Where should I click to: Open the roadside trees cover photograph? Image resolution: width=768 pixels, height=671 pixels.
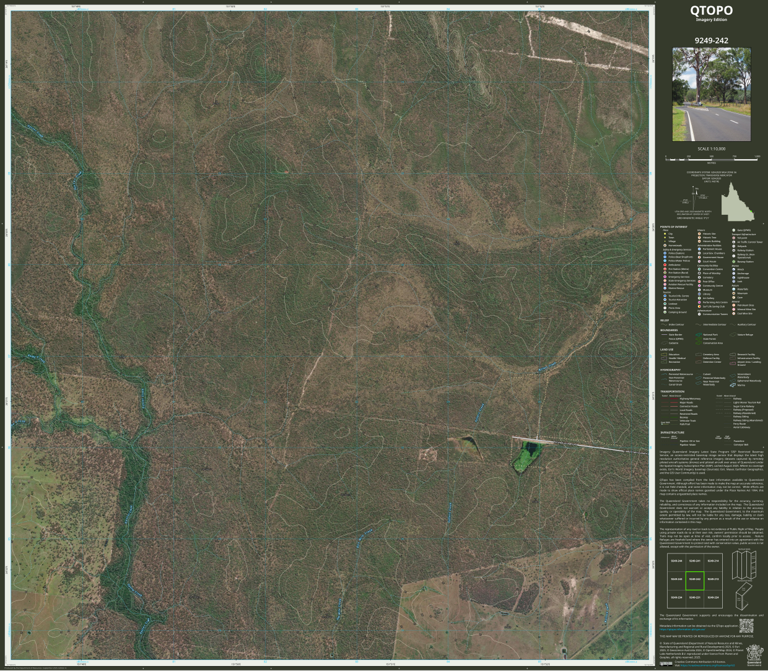pyautogui.click(x=711, y=94)
